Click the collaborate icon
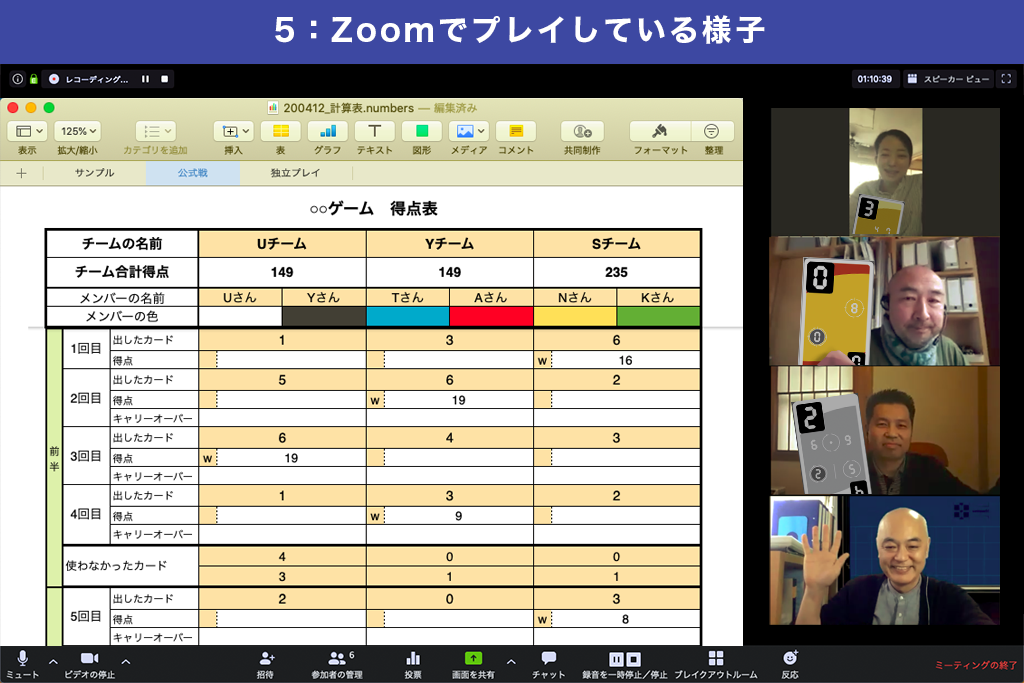The image size is (1024, 683). coord(583,131)
